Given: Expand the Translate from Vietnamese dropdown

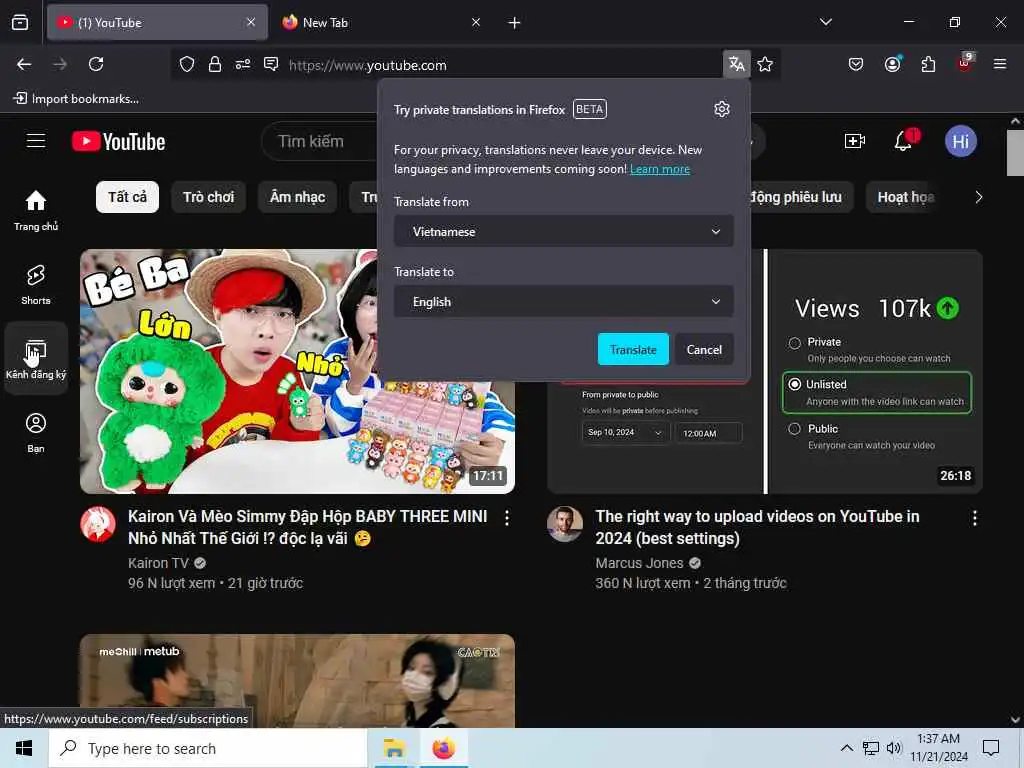Looking at the screenshot, I should [x=564, y=231].
